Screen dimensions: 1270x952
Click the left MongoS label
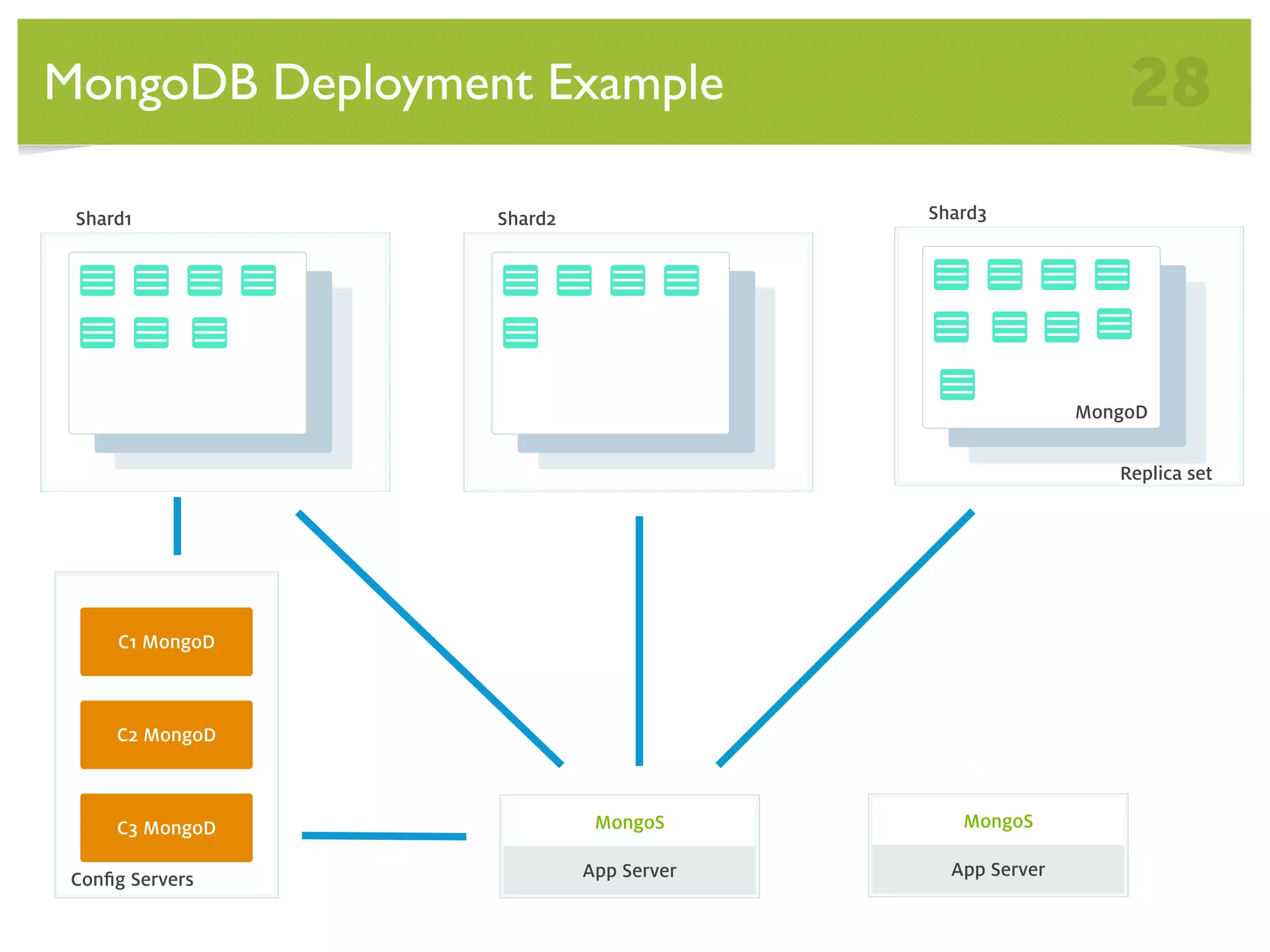coord(629,822)
